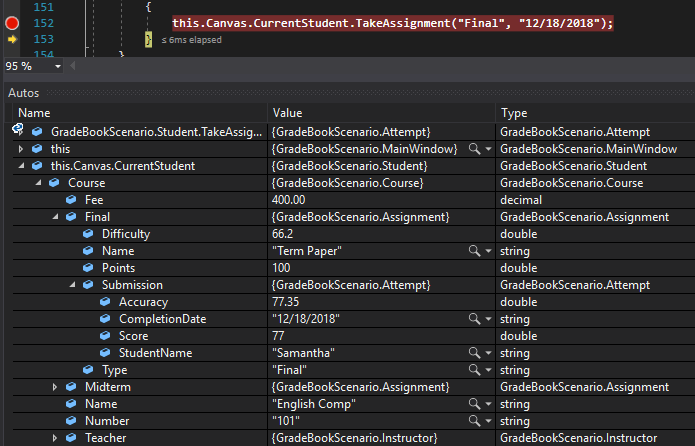Select the Accuracy value 77.35
Image resolution: width=695 pixels, height=446 pixels.
[285, 302]
